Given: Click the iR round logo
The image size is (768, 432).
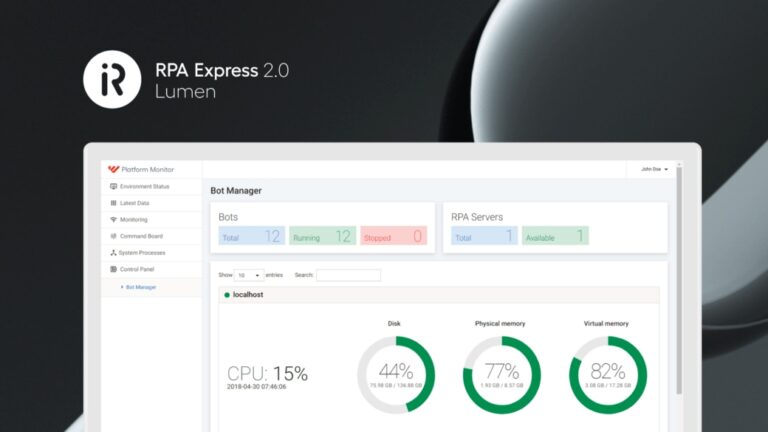Looking at the screenshot, I should pyautogui.click(x=112, y=79).
